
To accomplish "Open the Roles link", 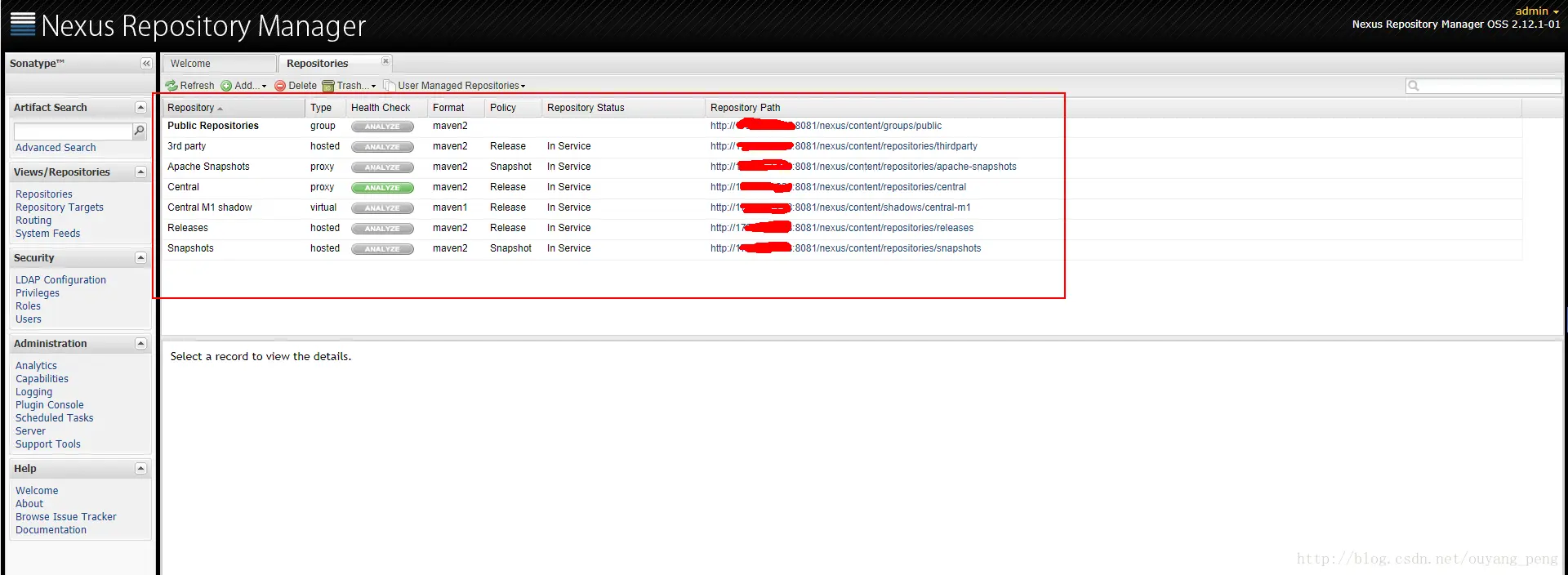I will click(x=28, y=306).
